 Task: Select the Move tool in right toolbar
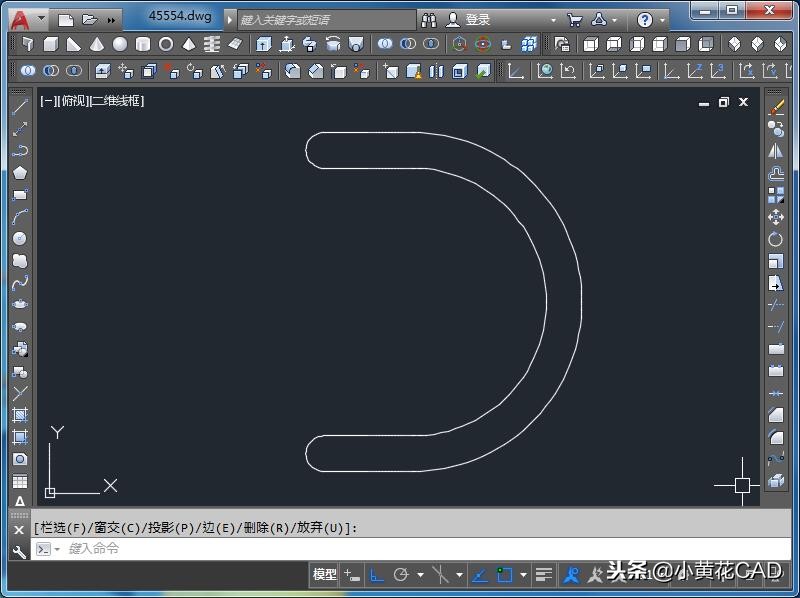pyautogui.click(x=776, y=217)
